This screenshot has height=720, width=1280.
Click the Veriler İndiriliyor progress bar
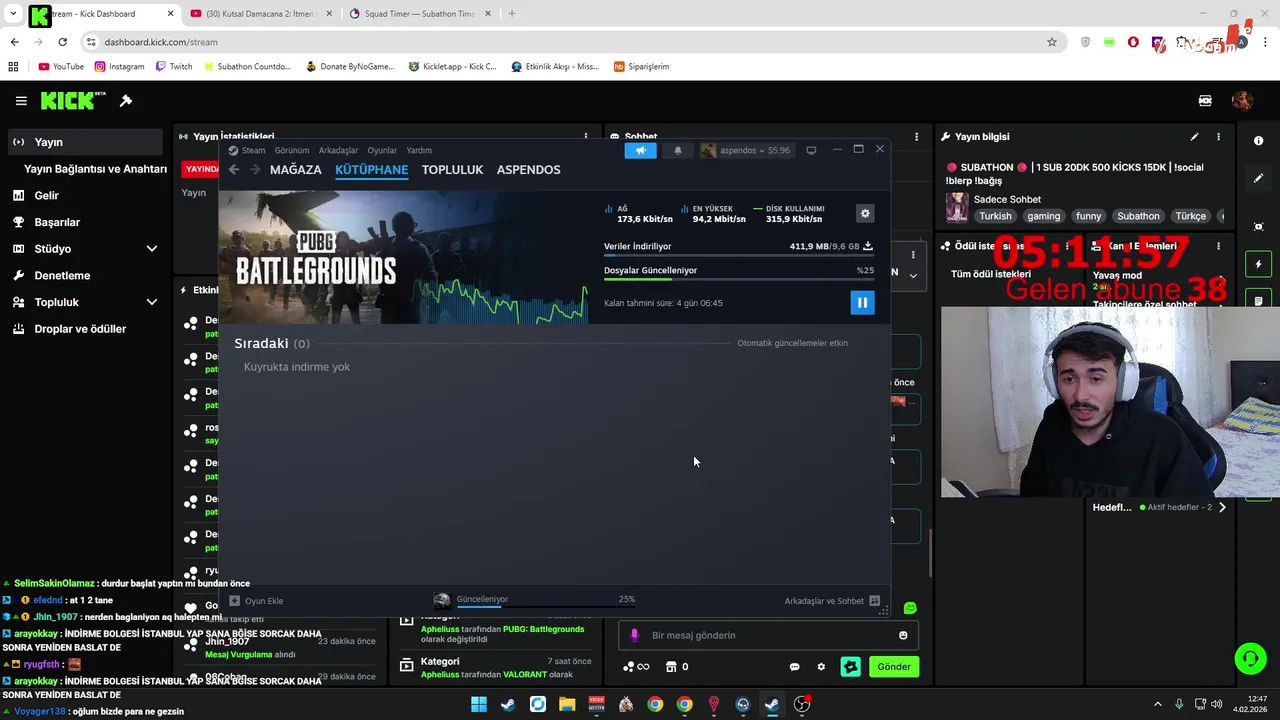pos(739,256)
